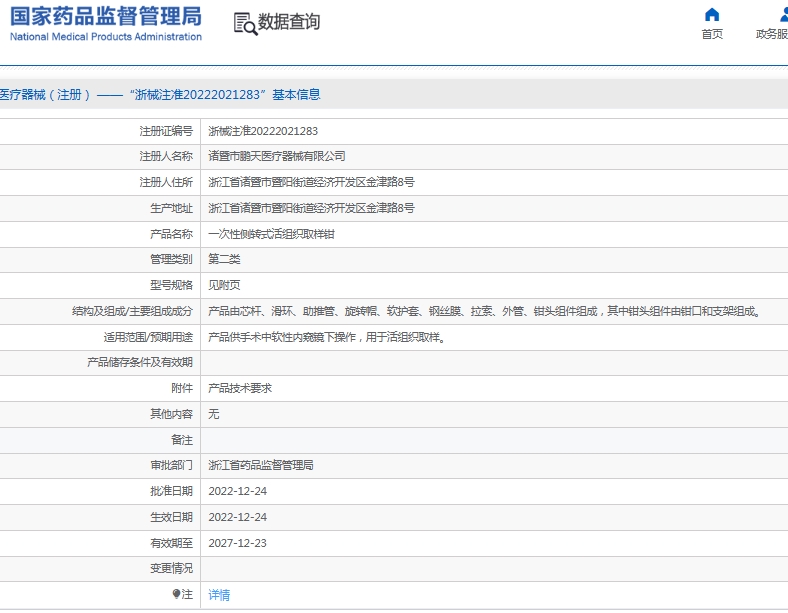Click the 批准日期 label

(171, 491)
